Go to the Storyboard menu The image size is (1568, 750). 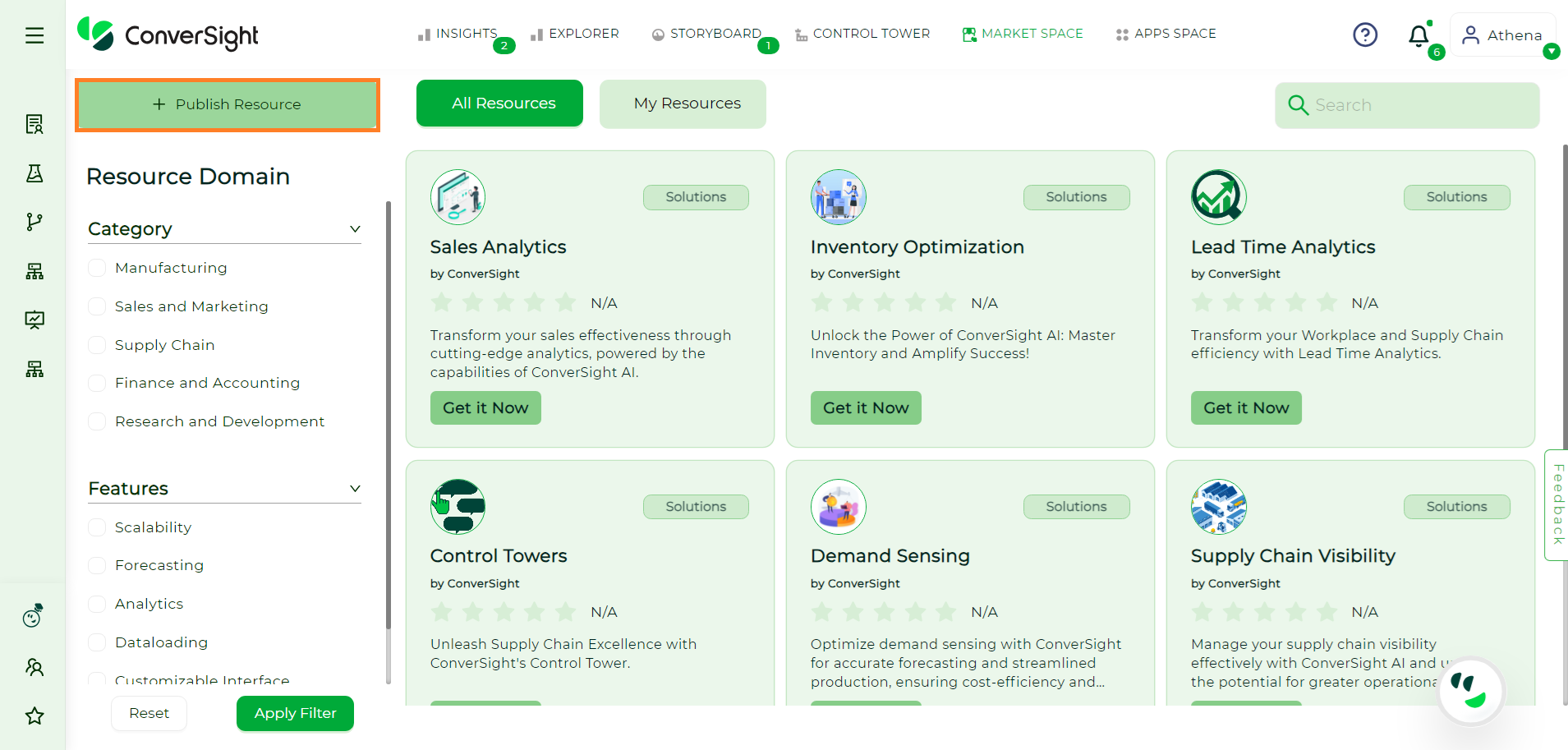click(706, 34)
